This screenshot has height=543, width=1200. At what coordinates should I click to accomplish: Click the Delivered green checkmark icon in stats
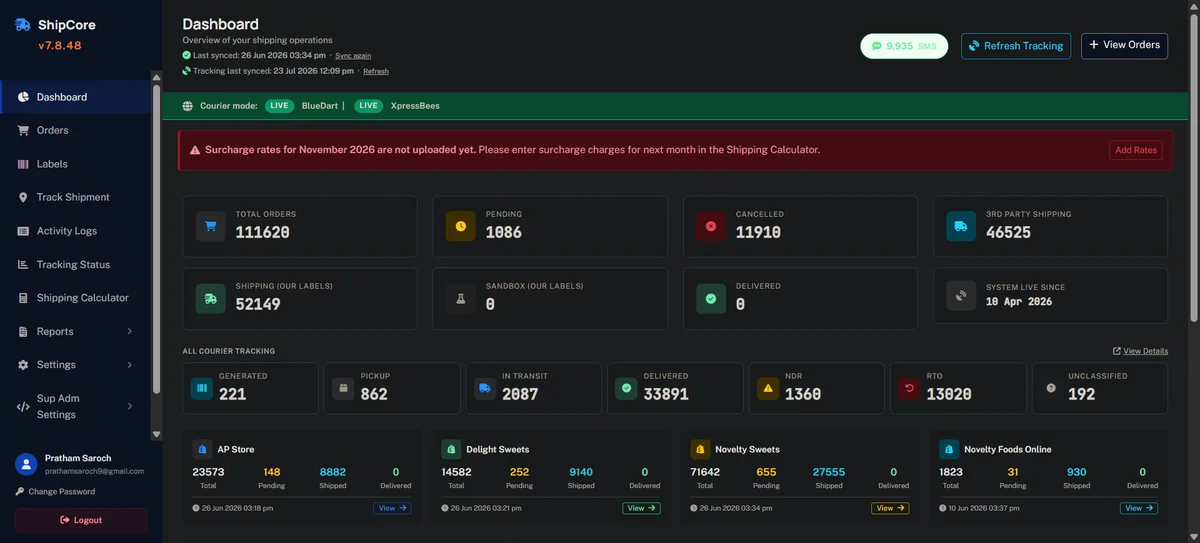711,298
